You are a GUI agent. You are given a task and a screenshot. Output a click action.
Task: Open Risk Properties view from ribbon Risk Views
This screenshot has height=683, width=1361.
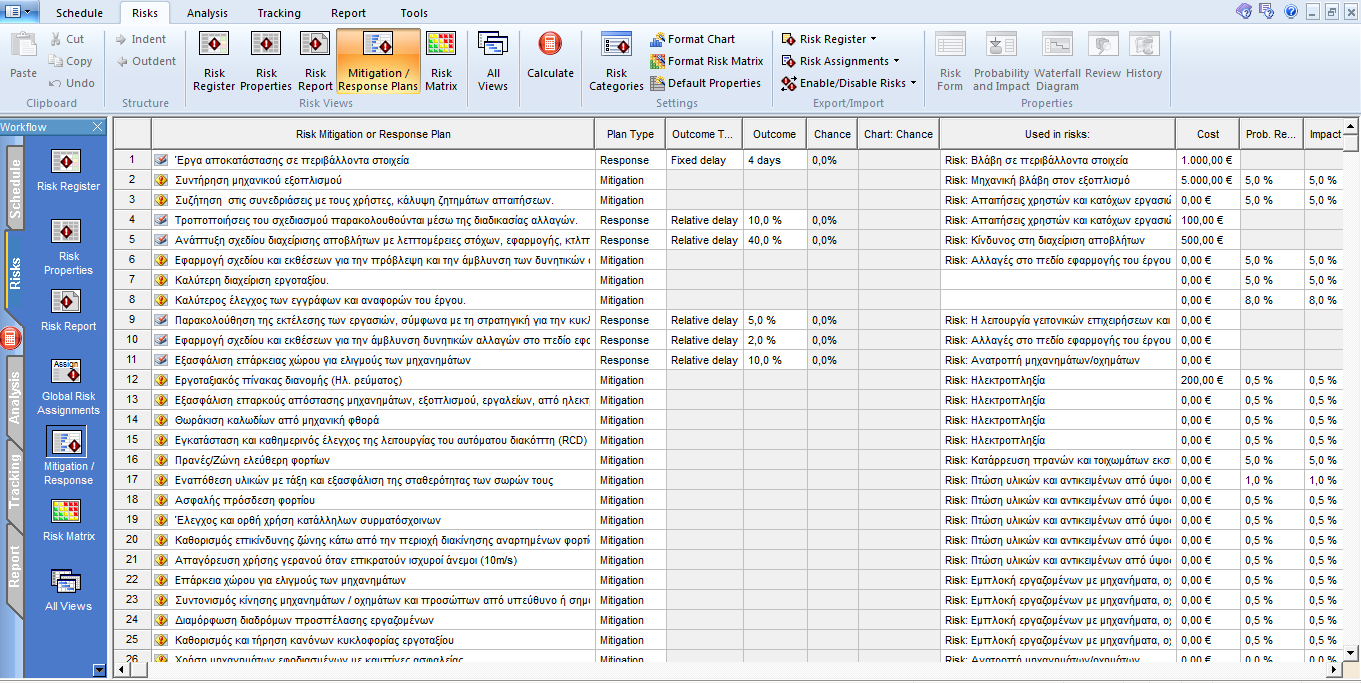(x=266, y=61)
